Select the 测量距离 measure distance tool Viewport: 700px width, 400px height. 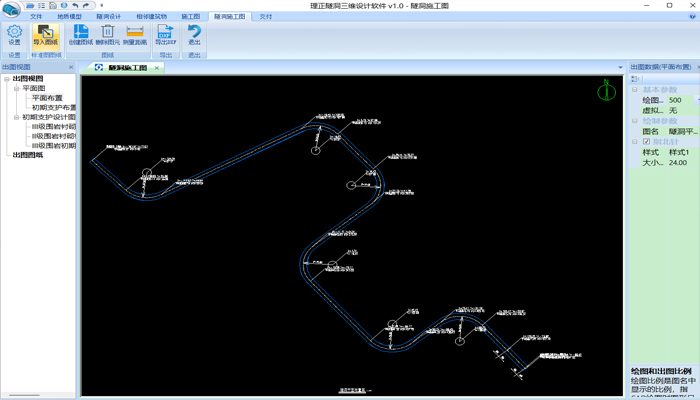[x=135, y=35]
